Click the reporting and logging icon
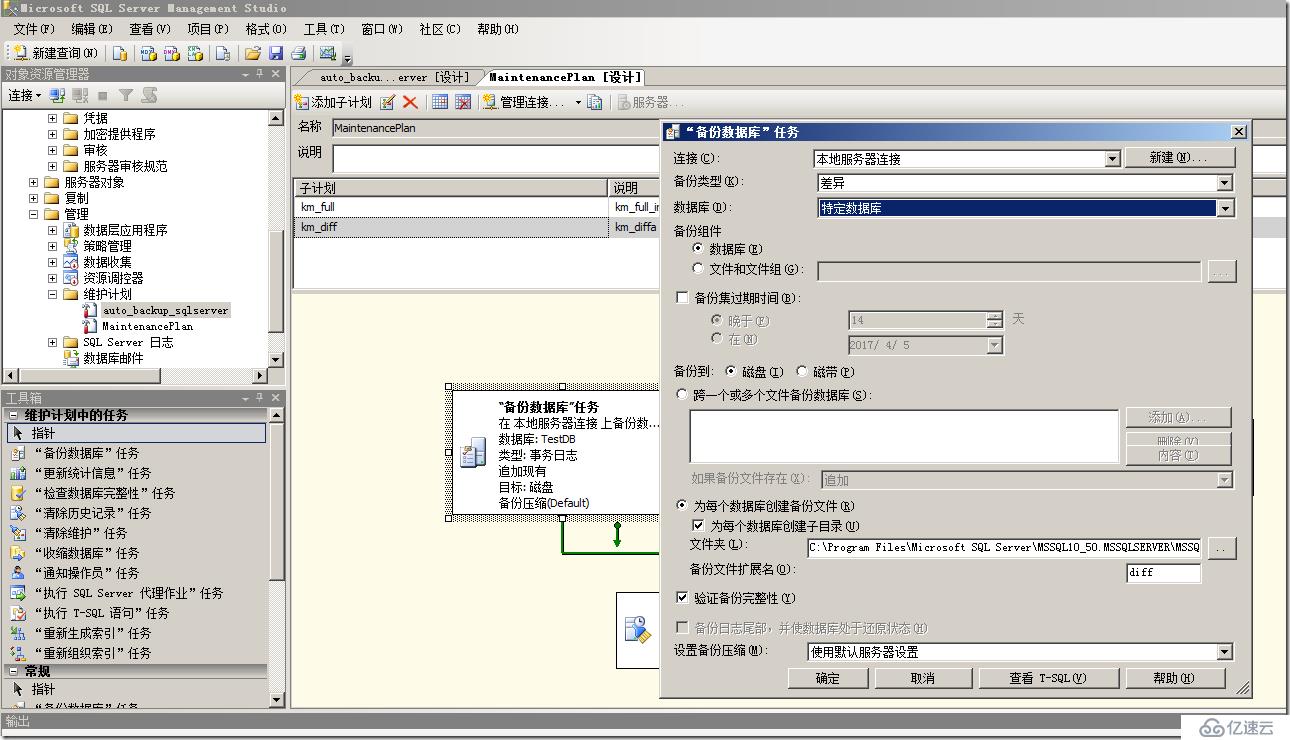Viewport: 1290px width, 740px height. coord(595,102)
